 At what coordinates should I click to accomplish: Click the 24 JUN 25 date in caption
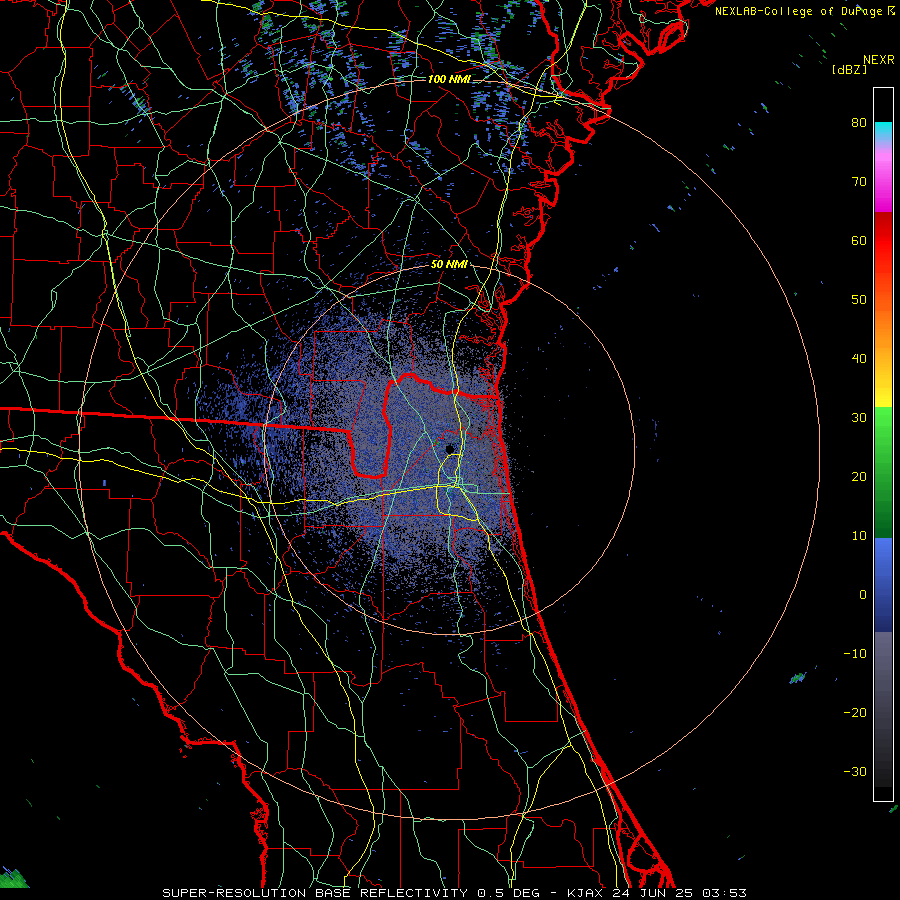pyautogui.click(x=654, y=893)
